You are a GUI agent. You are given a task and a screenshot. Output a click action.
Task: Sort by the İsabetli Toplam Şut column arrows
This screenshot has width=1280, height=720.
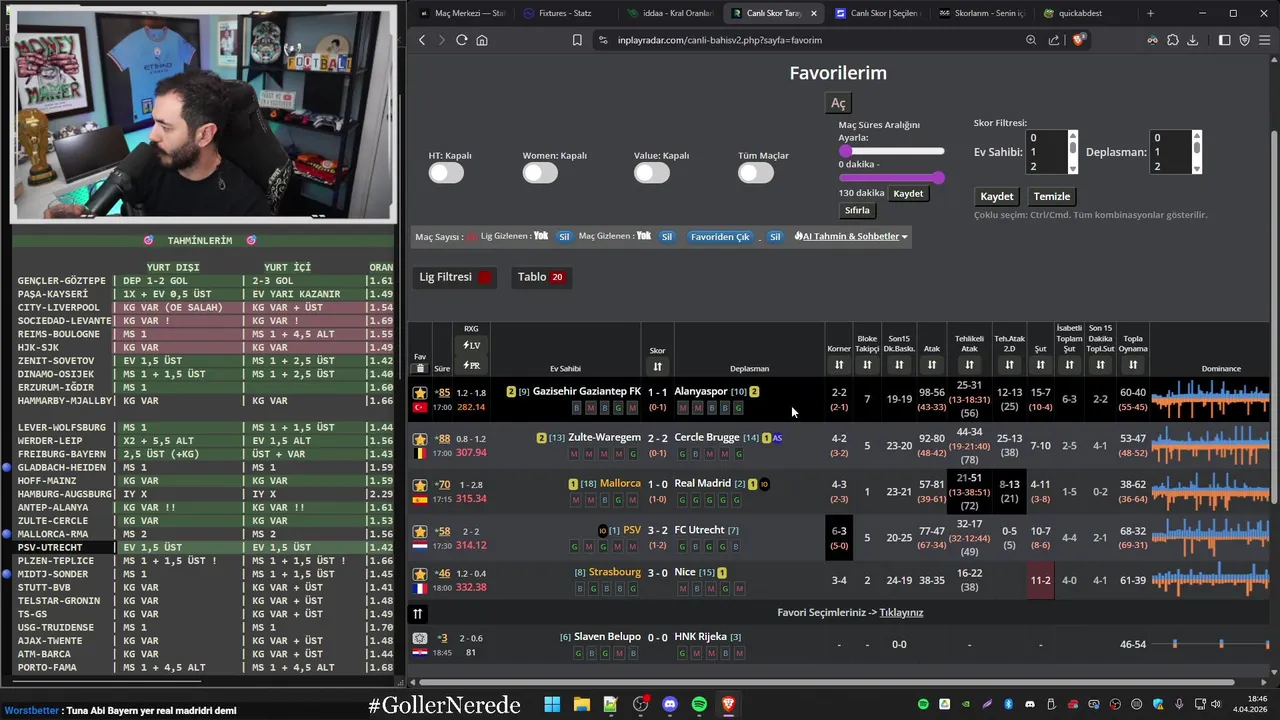1069,365
